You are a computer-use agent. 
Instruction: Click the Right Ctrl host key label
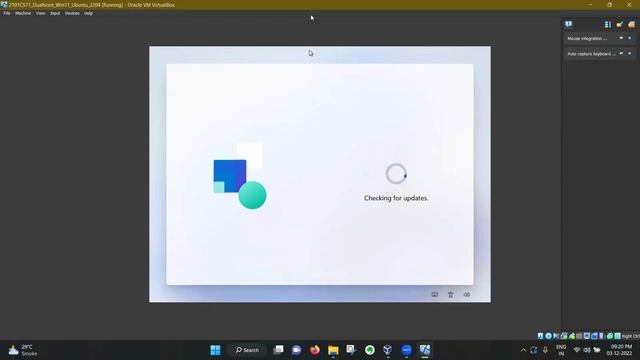tap(631, 336)
